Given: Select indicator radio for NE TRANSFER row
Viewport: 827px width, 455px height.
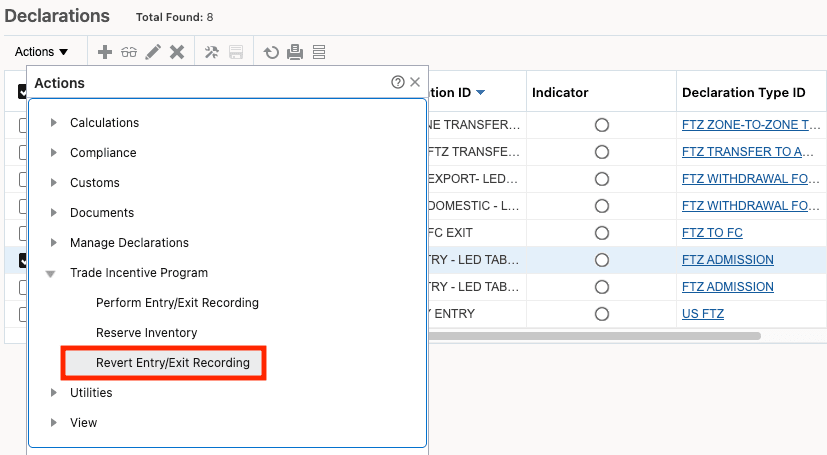Looking at the screenshot, I should point(602,125).
